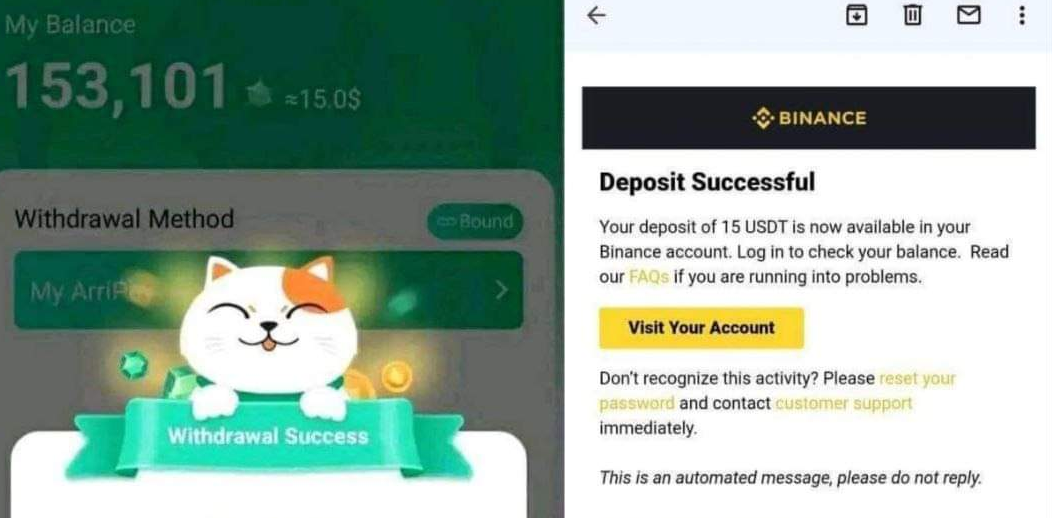This screenshot has width=1052, height=518.
Task: Click the Bound status badge
Action: coord(475,221)
